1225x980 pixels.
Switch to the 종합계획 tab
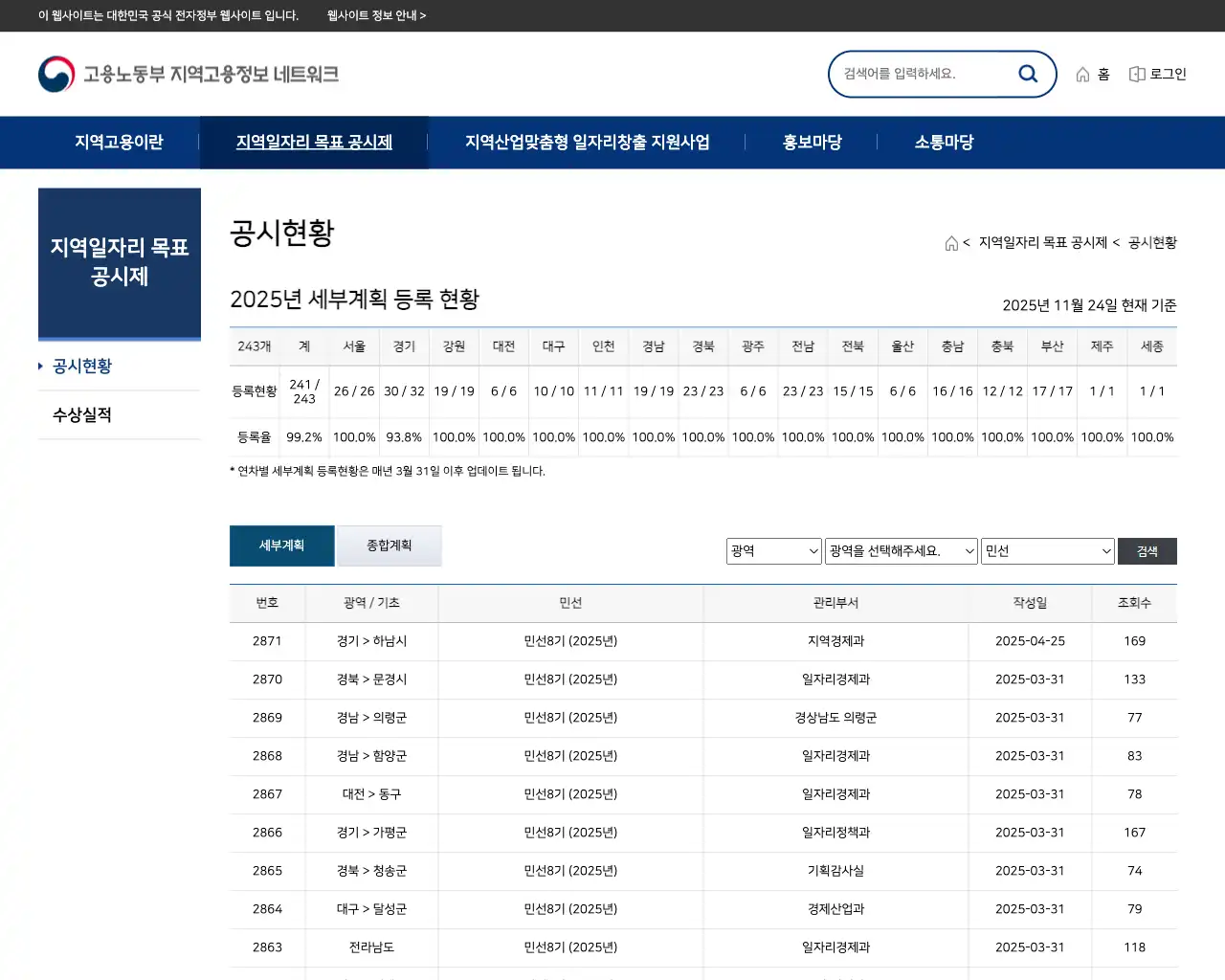point(390,546)
